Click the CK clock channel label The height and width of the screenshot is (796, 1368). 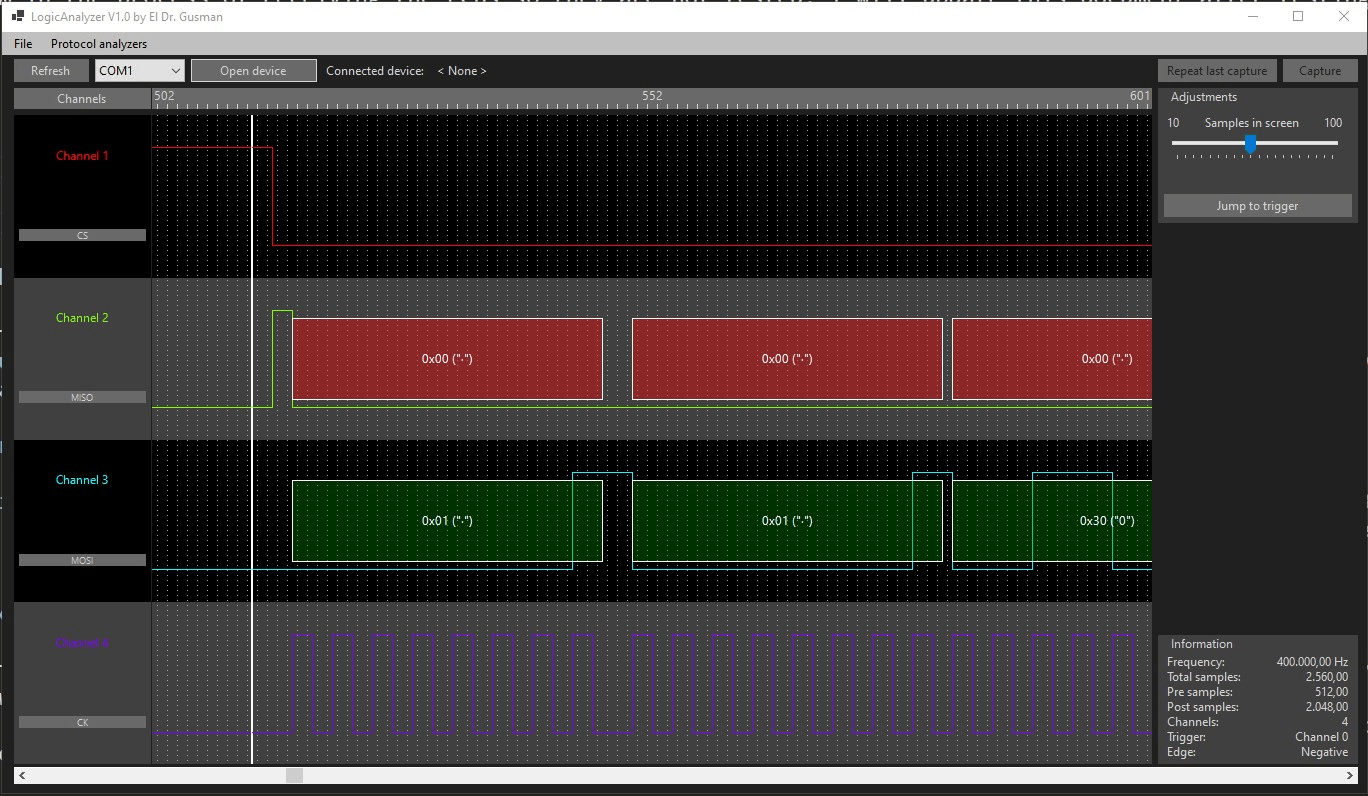click(81, 722)
